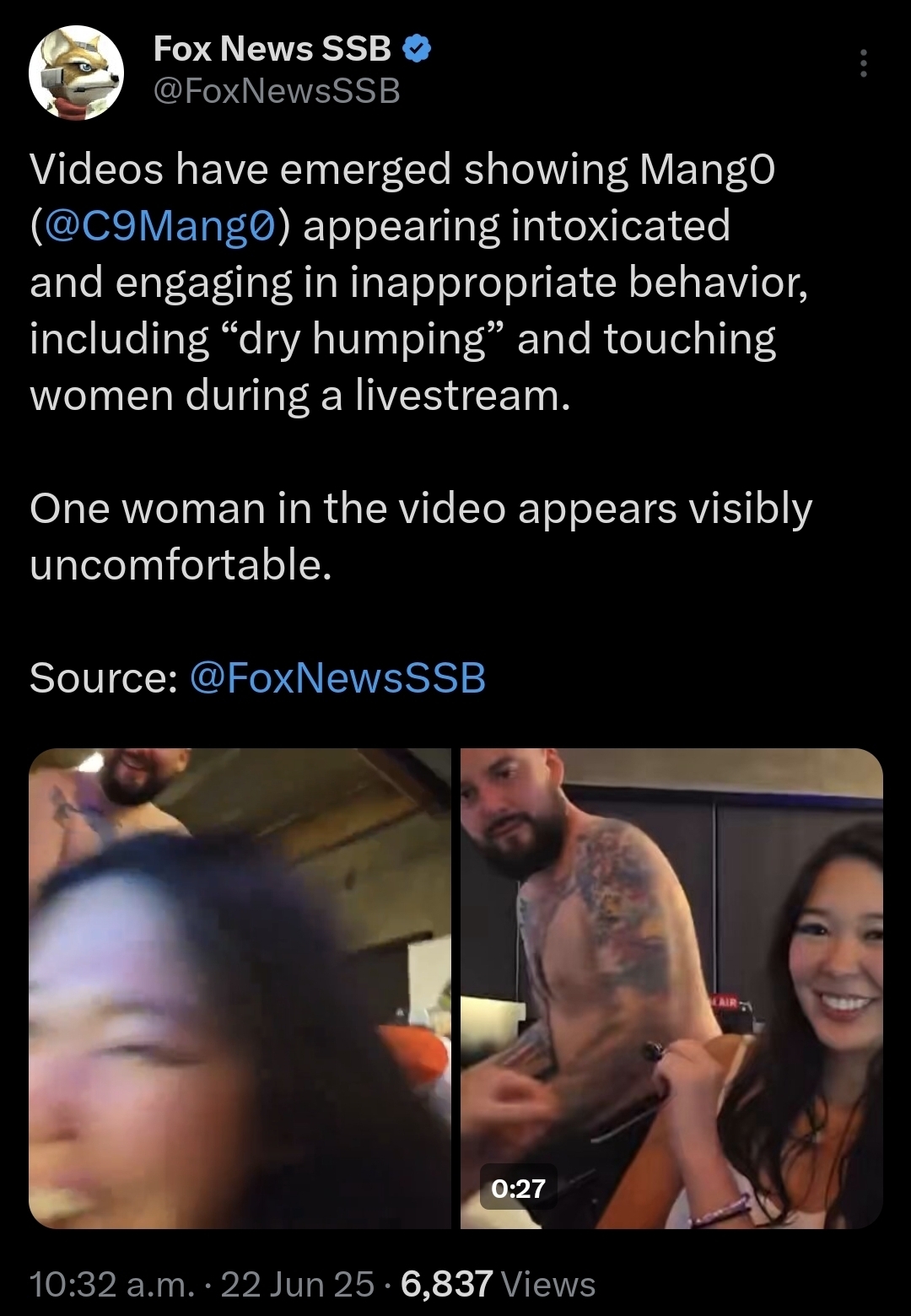Tap the blue verified badge icon

point(417,50)
